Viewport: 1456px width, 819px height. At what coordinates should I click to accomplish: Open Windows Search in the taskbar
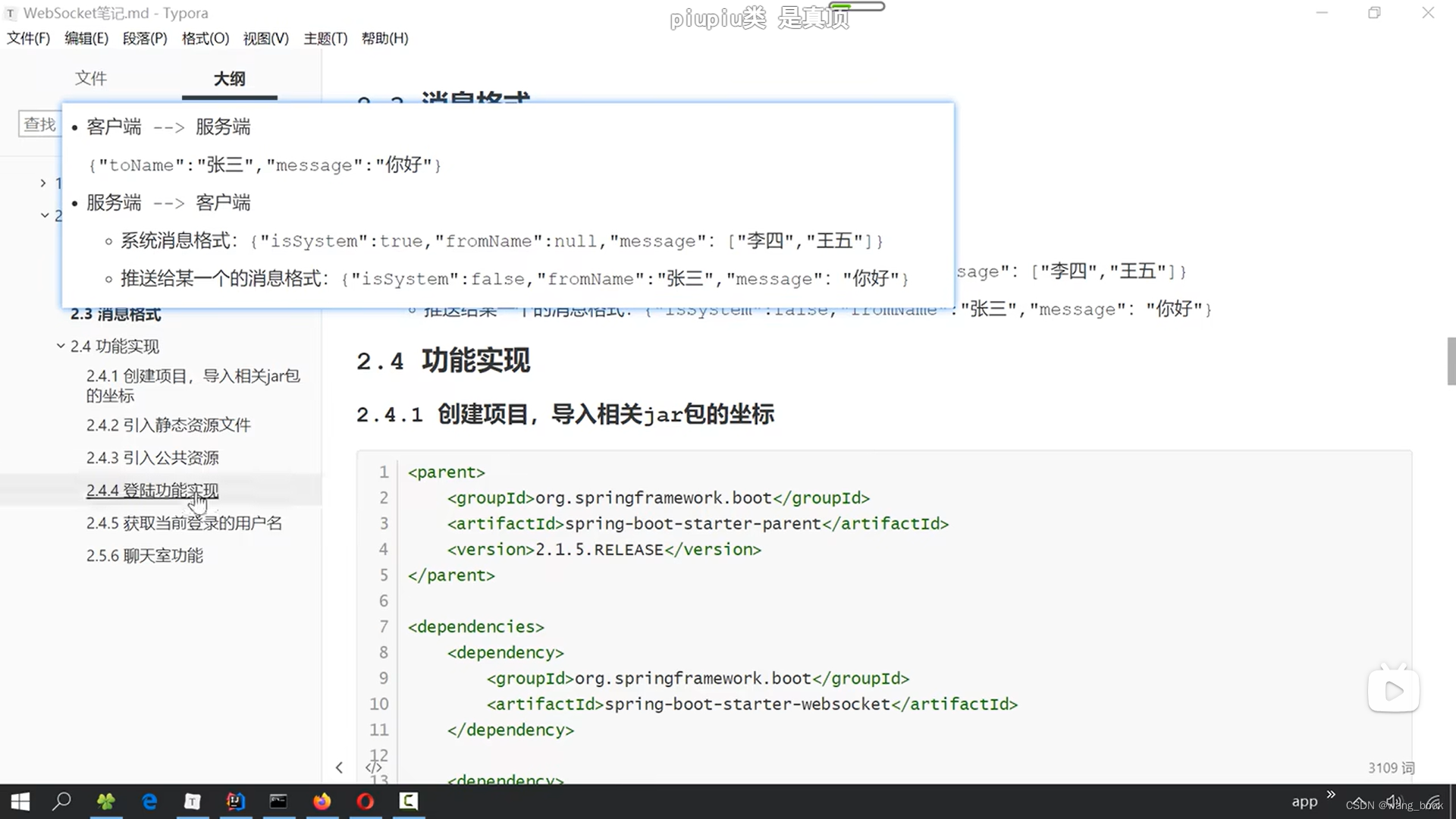61,801
